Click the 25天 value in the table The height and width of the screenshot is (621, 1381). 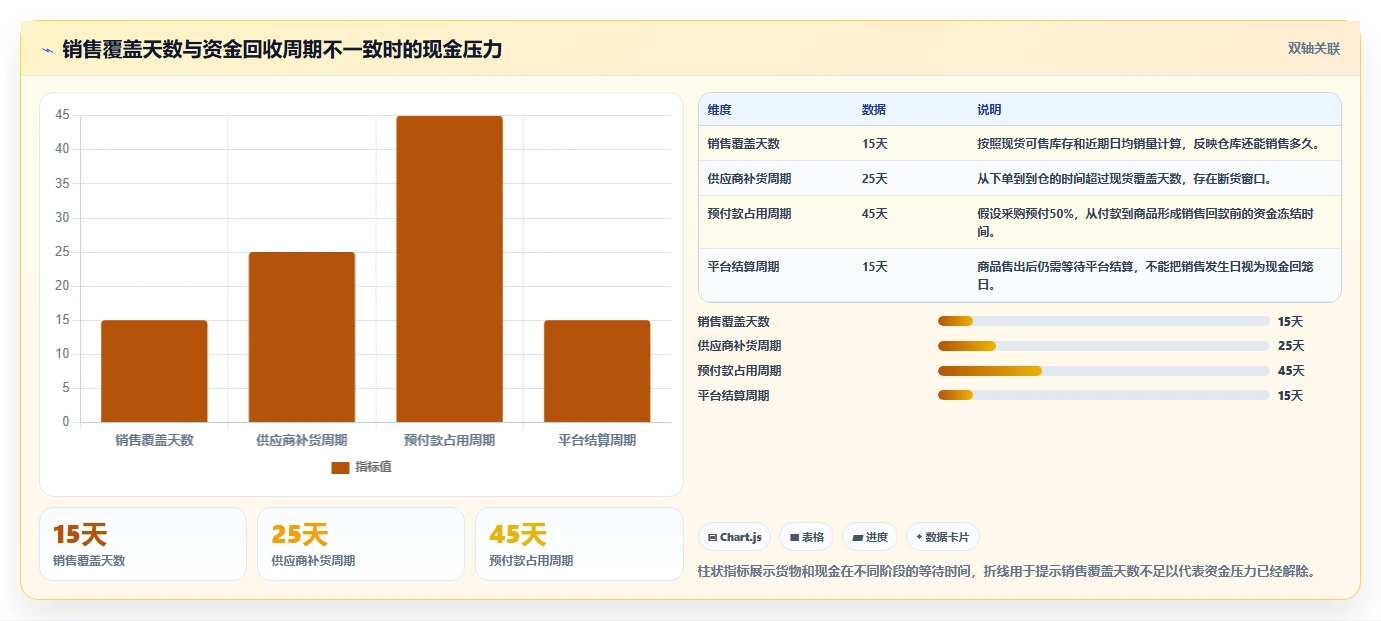click(x=874, y=179)
